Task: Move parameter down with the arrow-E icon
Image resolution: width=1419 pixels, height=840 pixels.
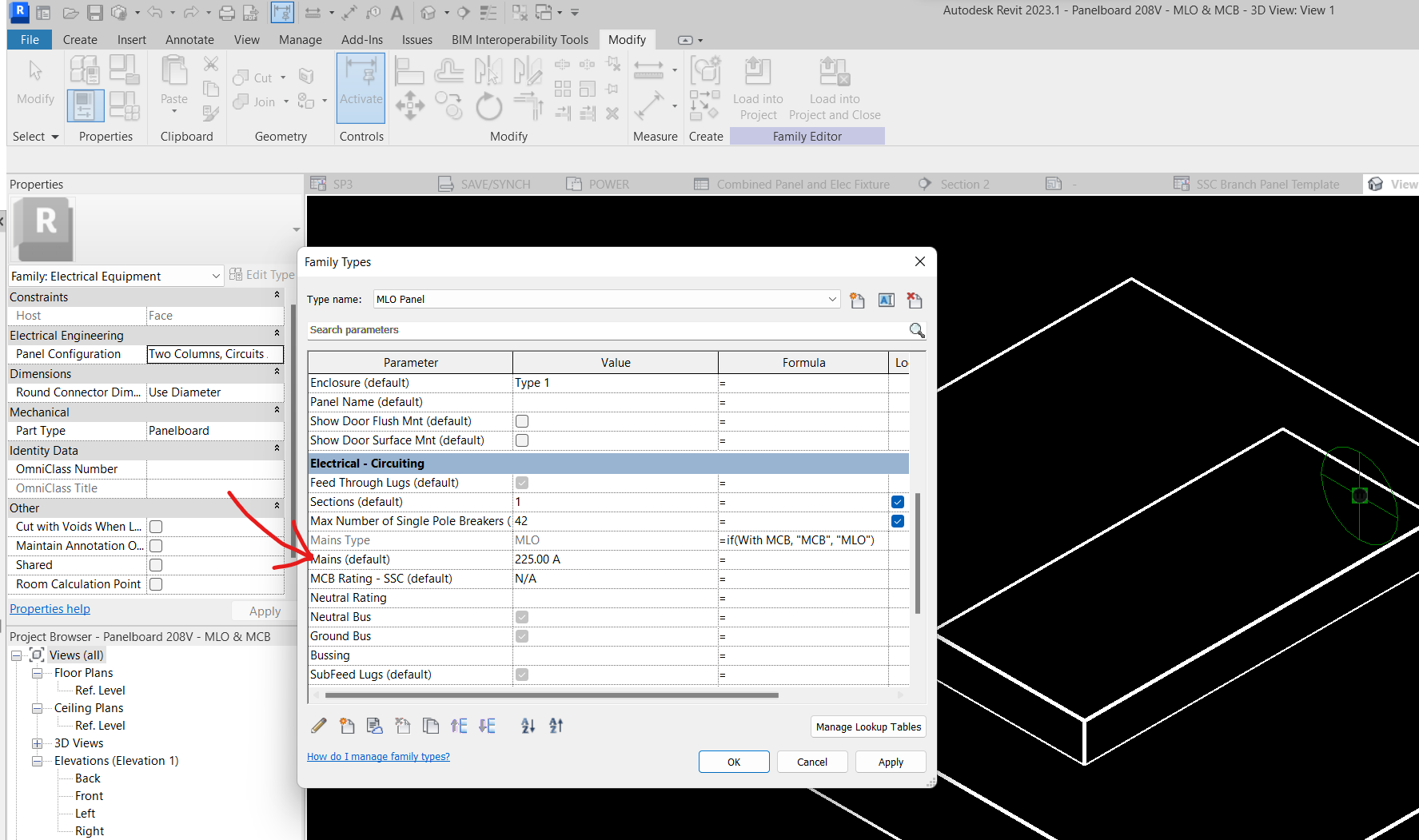Action: point(487,726)
